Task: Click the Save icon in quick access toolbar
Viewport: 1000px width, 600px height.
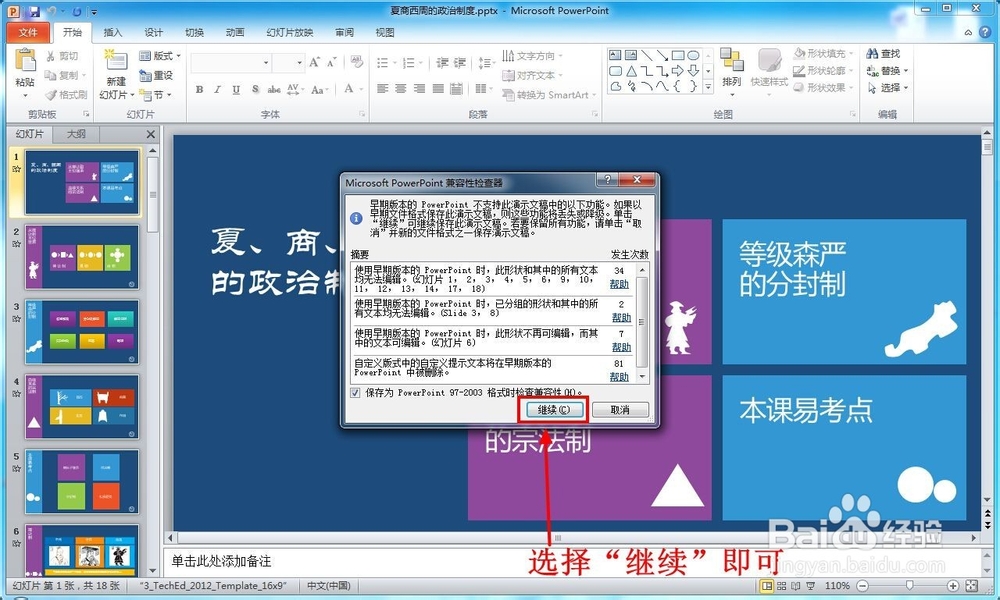Action: coord(34,11)
